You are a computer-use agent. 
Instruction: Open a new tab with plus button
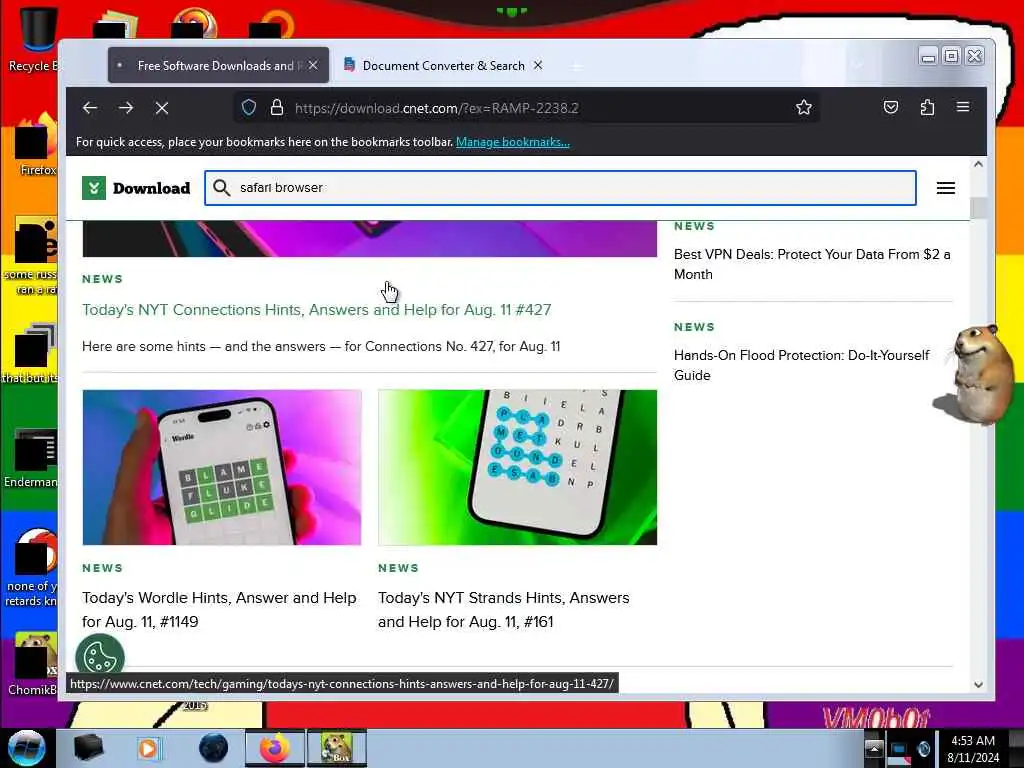[575, 66]
